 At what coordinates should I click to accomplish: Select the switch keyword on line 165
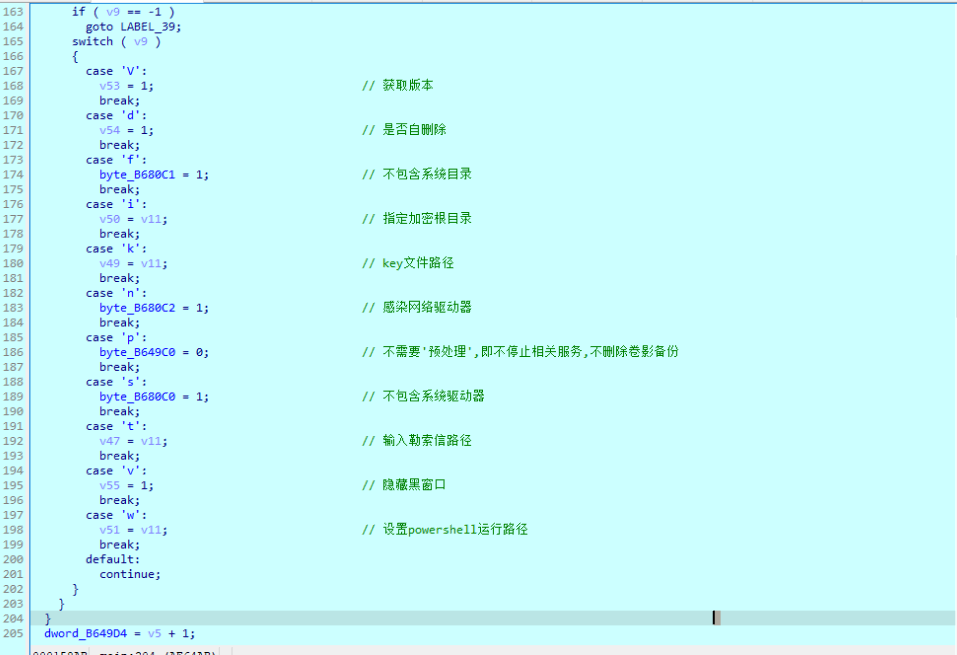(x=92, y=42)
